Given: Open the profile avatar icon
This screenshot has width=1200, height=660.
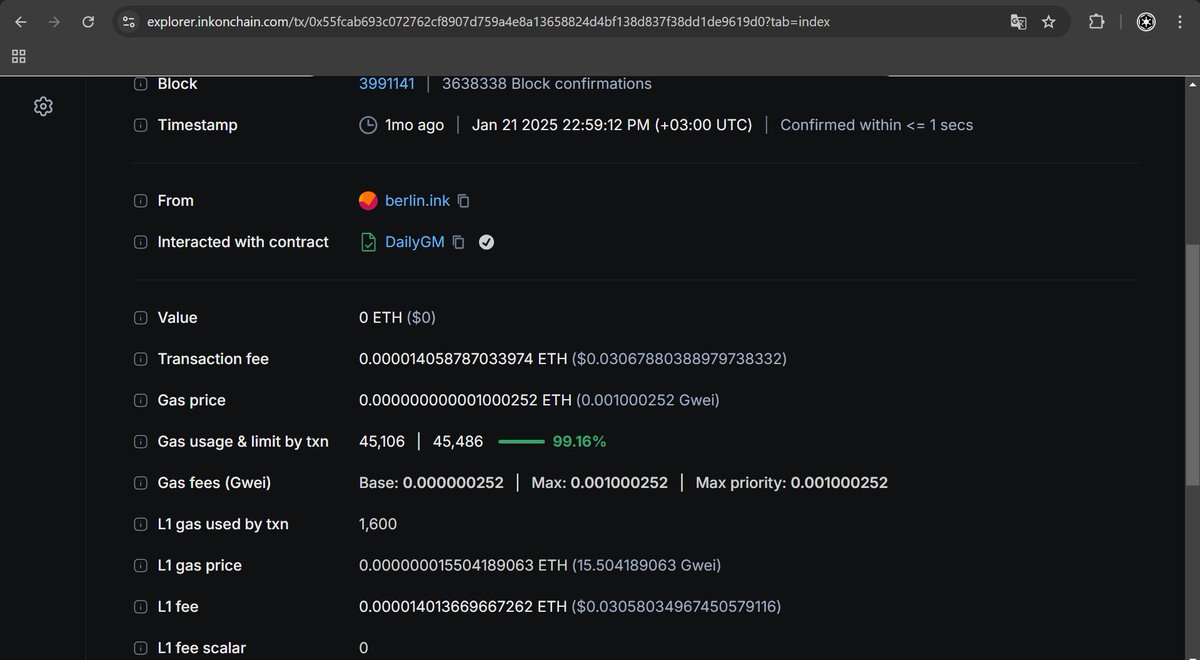Looking at the screenshot, I should click(1146, 22).
